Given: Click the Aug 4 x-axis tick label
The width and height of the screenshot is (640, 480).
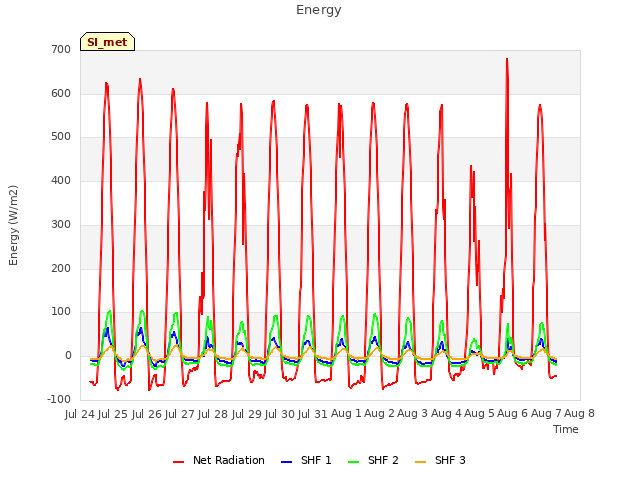Looking at the screenshot, I should tap(446, 413).
